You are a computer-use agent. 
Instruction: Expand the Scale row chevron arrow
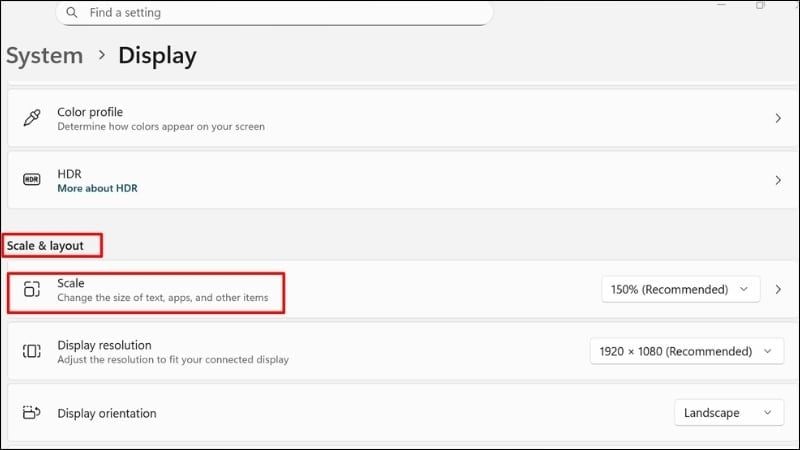click(778, 290)
